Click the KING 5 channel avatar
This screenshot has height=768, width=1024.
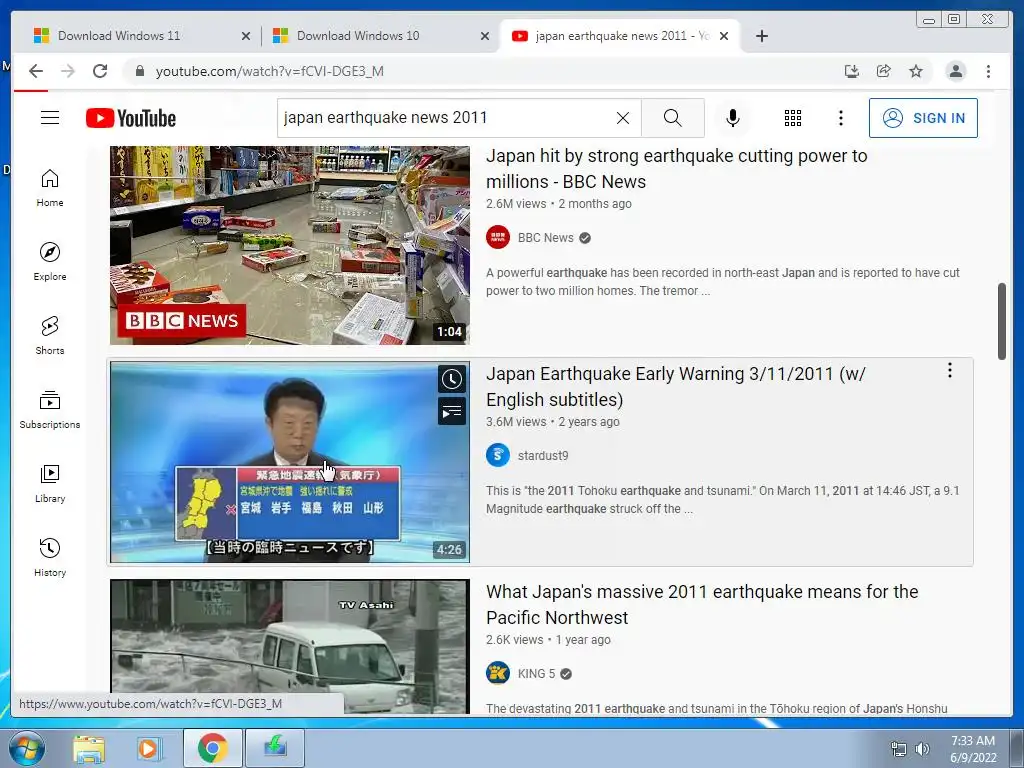coord(498,673)
